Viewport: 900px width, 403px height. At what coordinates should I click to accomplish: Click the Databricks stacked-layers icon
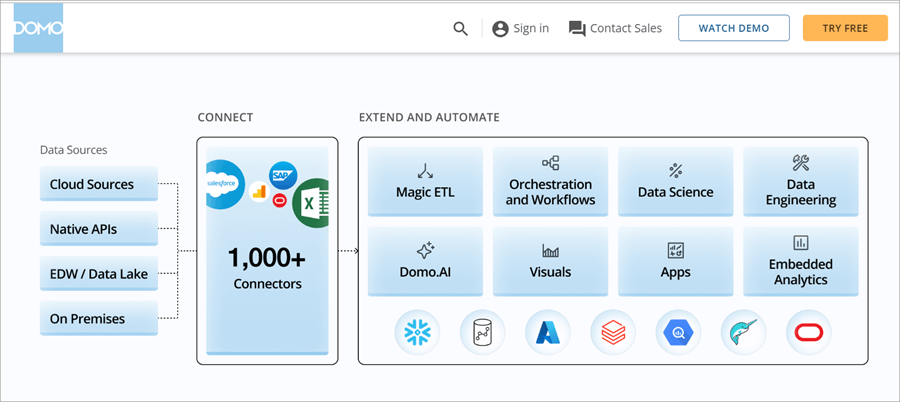(612, 333)
